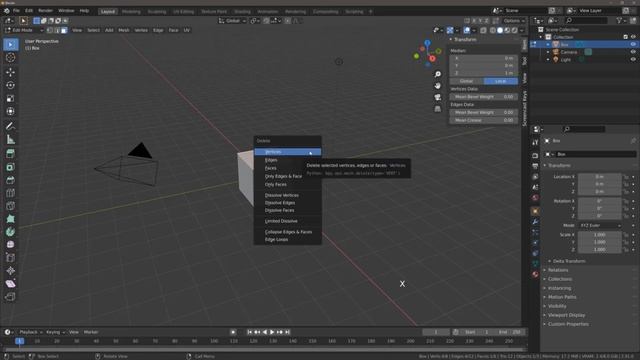
Task: Open the Edit Mode dropdown
Action: [x=24, y=30]
